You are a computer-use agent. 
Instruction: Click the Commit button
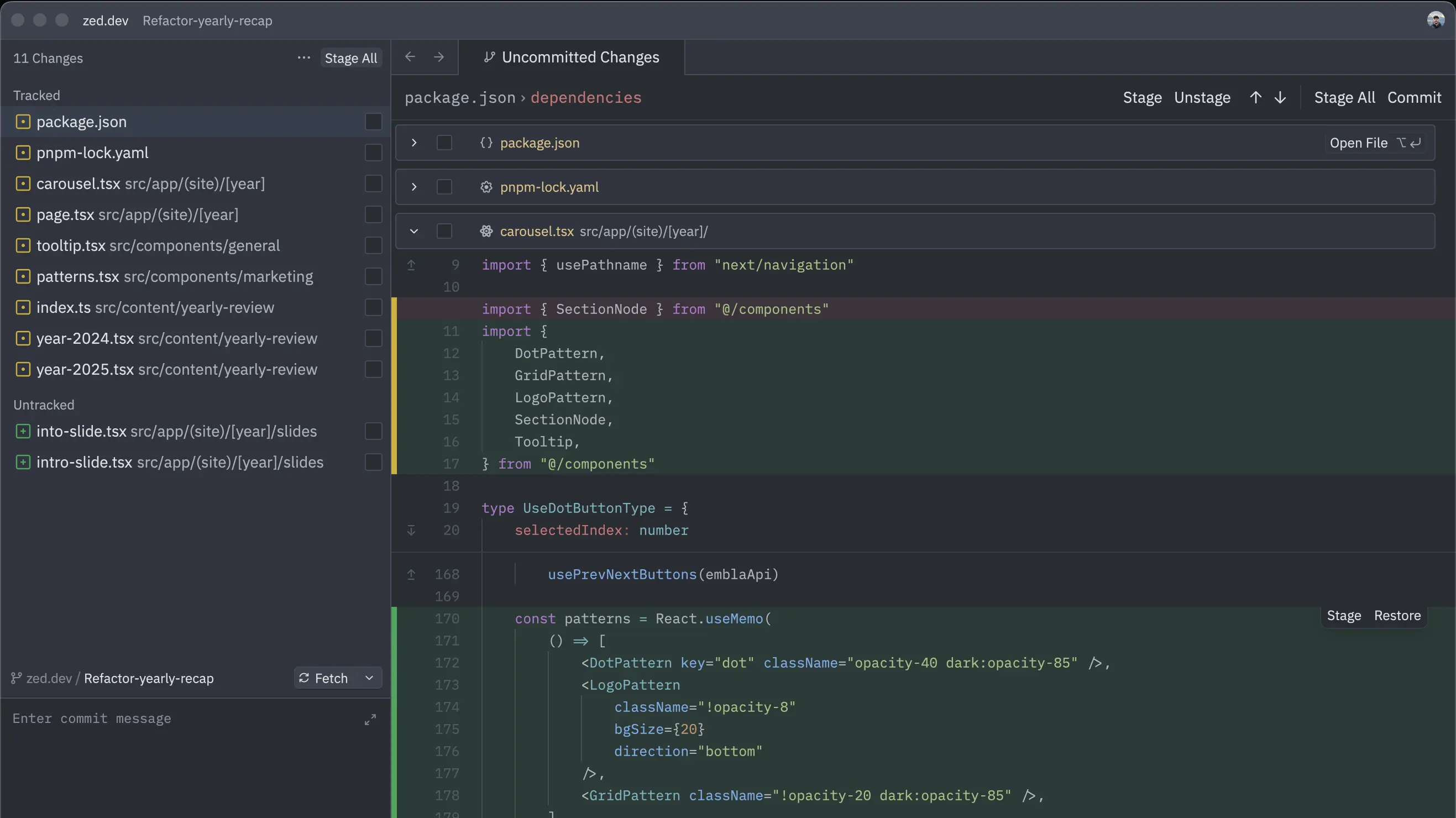coord(1415,97)
